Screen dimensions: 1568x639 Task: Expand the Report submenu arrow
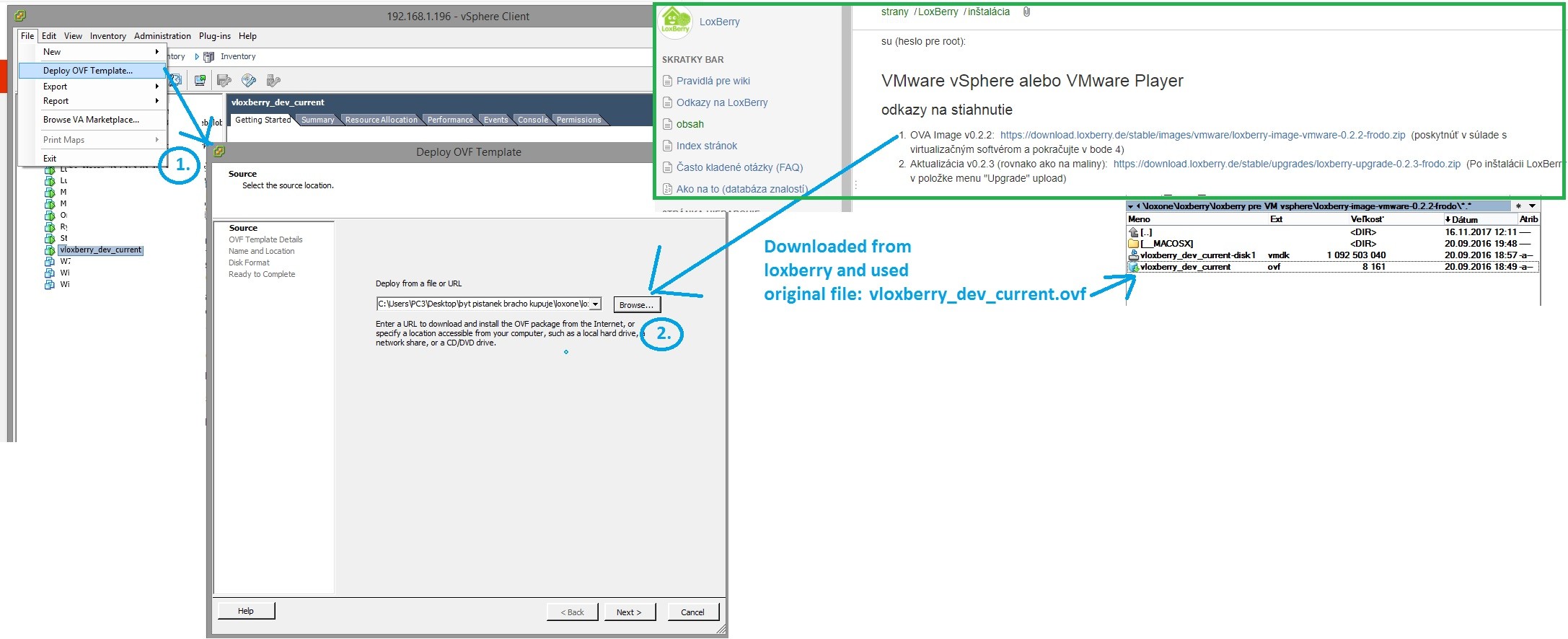[157, 101]
